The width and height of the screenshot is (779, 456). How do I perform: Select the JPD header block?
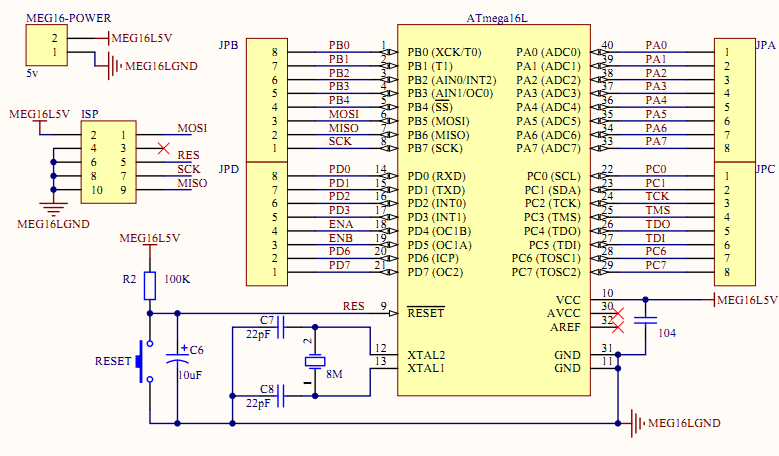tap(267, 224)
